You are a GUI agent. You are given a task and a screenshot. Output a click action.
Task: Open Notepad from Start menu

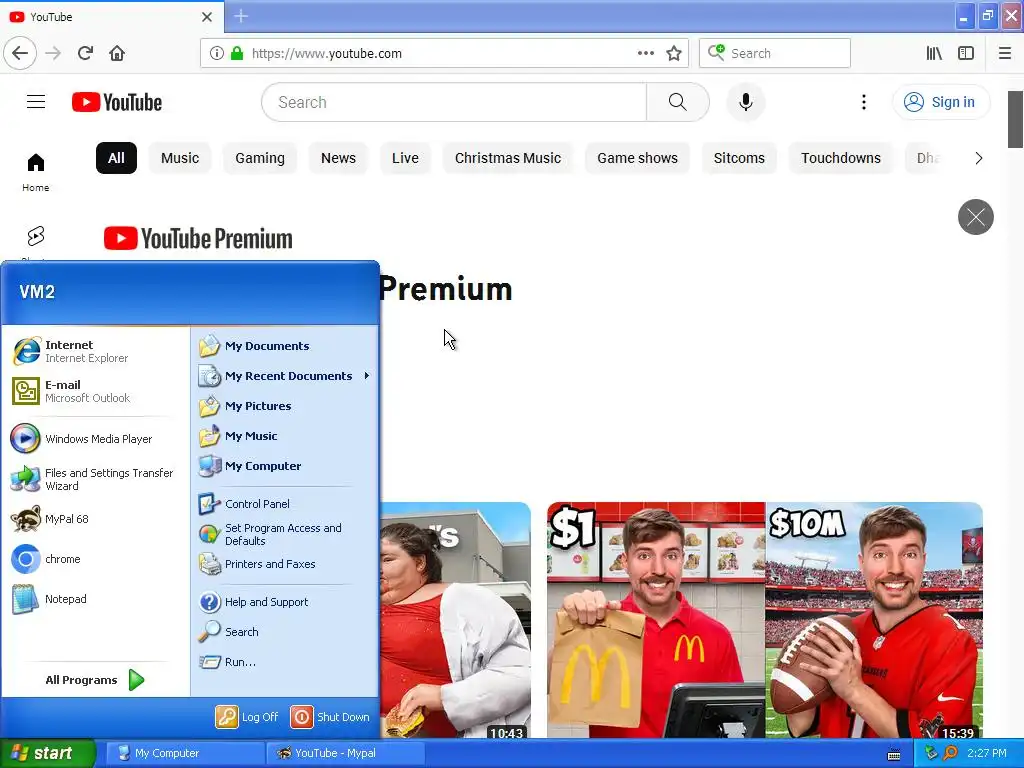pyautogui.click(x=95, y=599)
